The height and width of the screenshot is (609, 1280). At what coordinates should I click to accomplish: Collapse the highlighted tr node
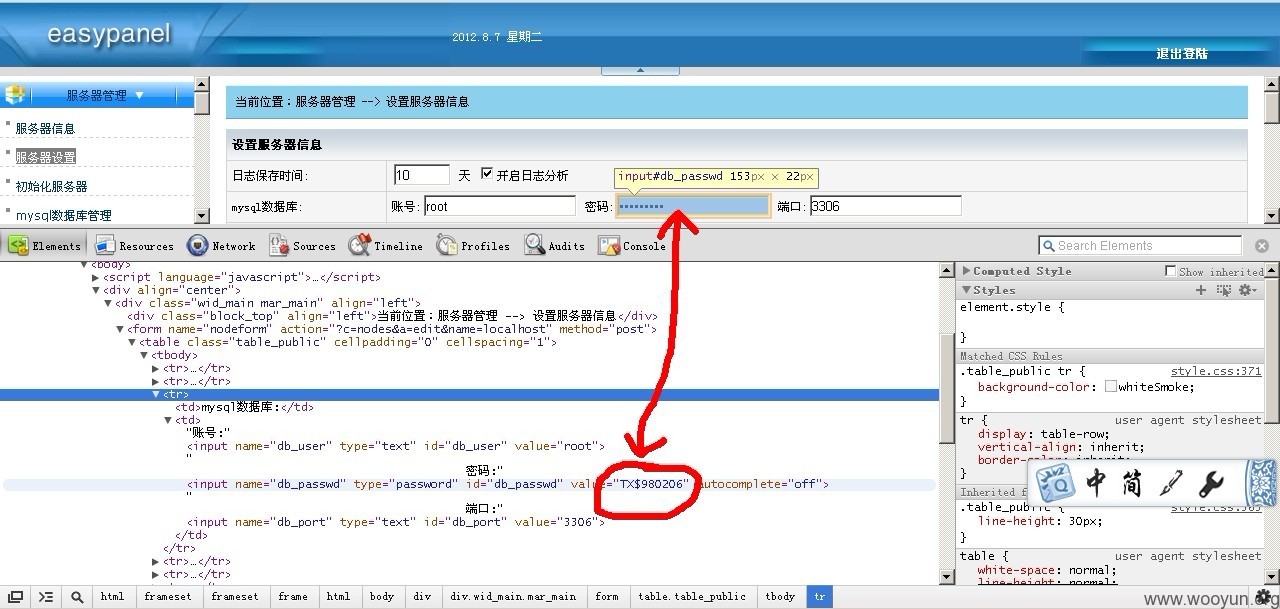[x=156, y=394]
